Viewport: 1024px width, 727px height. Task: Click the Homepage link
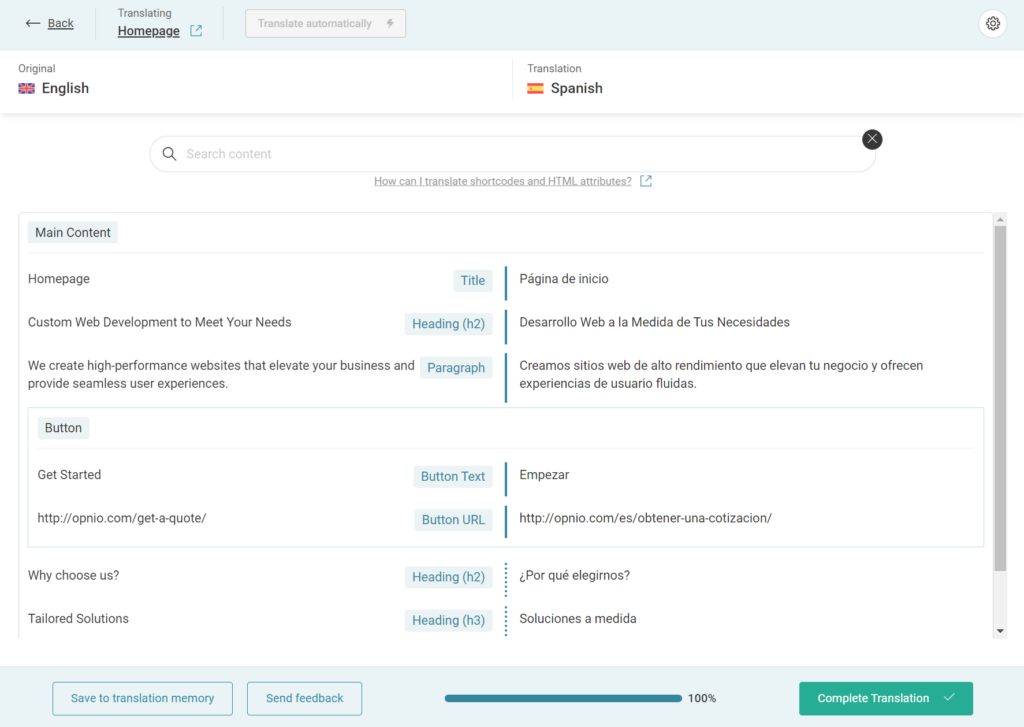pyautogui.click(x=147, y=31)
